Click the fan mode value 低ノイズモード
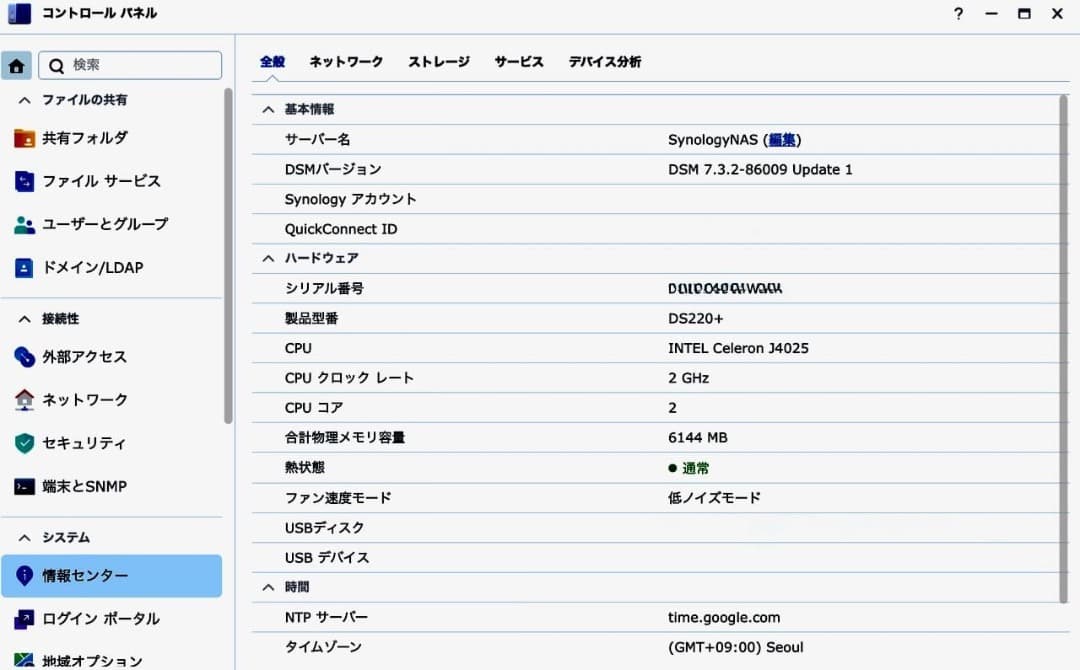 coord(714,498)
